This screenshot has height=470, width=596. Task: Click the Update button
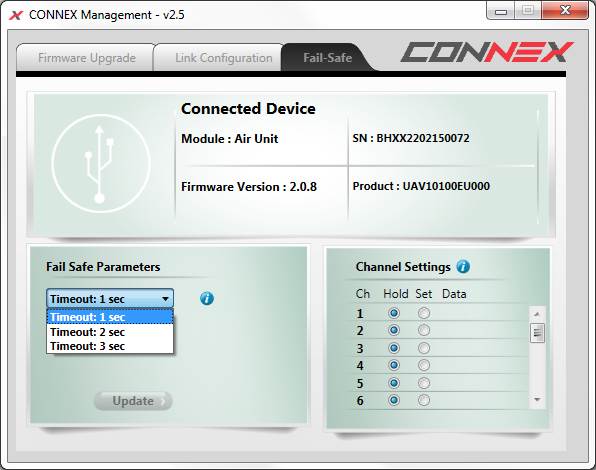point(133,401)
